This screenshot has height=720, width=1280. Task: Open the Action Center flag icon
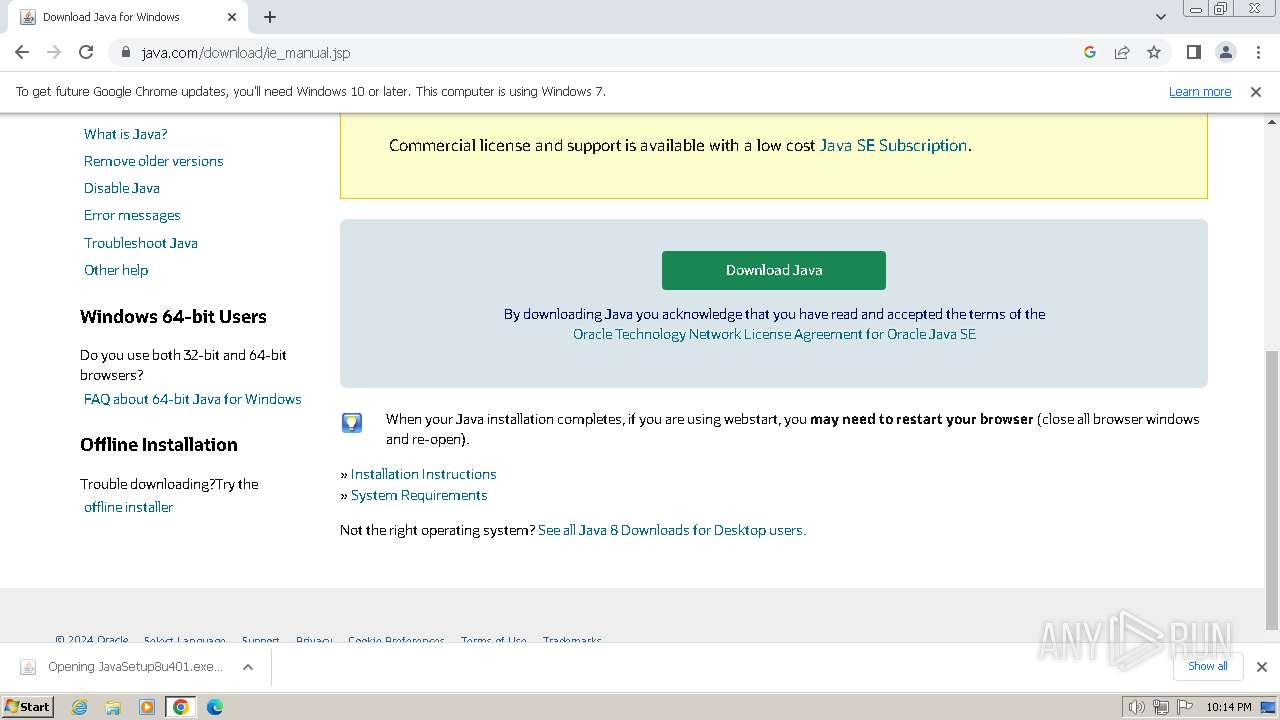[1186, 707]
